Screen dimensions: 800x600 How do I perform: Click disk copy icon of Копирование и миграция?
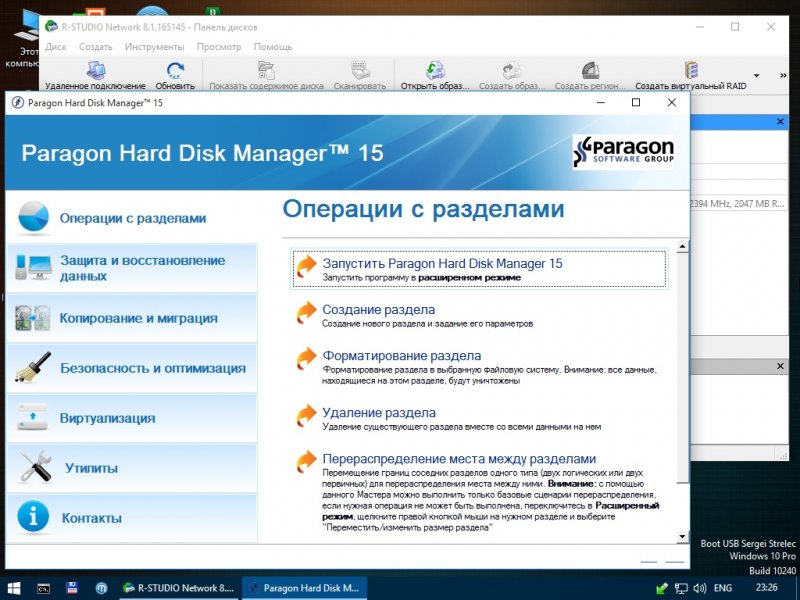pyautogui.click(x=32, y=317)
